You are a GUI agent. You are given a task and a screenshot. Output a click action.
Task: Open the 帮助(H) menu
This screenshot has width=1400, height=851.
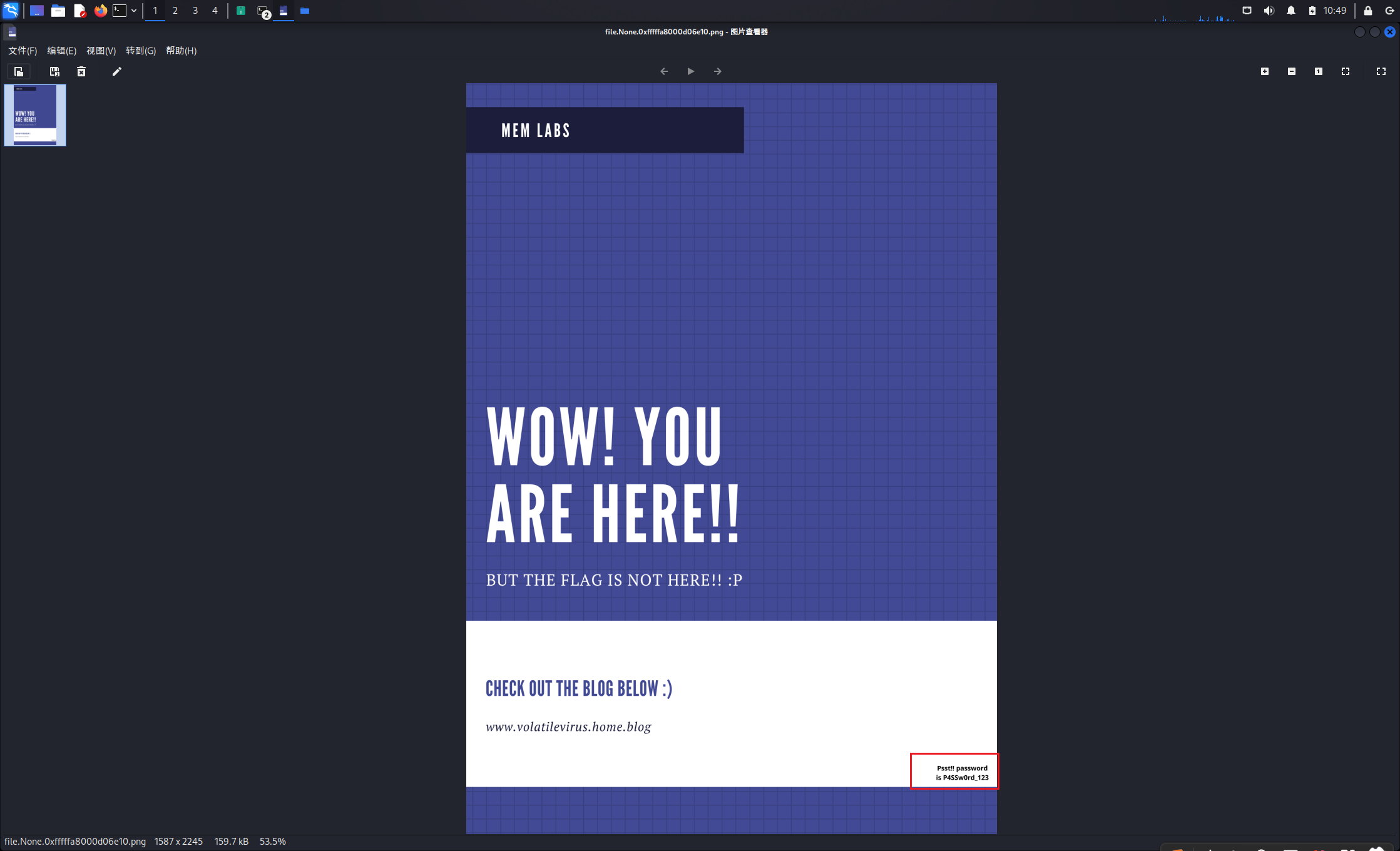pyautogui.click(x=181, y=51)
